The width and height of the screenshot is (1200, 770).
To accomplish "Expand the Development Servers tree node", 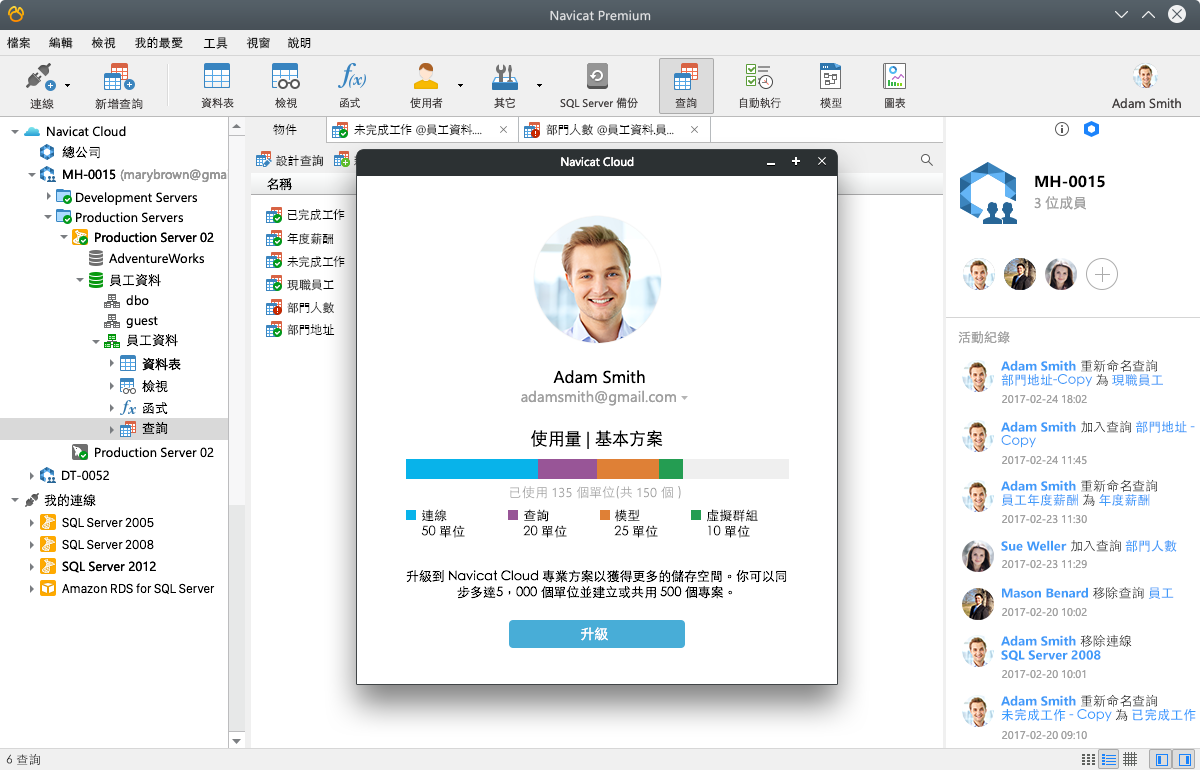I will (48, 197).
